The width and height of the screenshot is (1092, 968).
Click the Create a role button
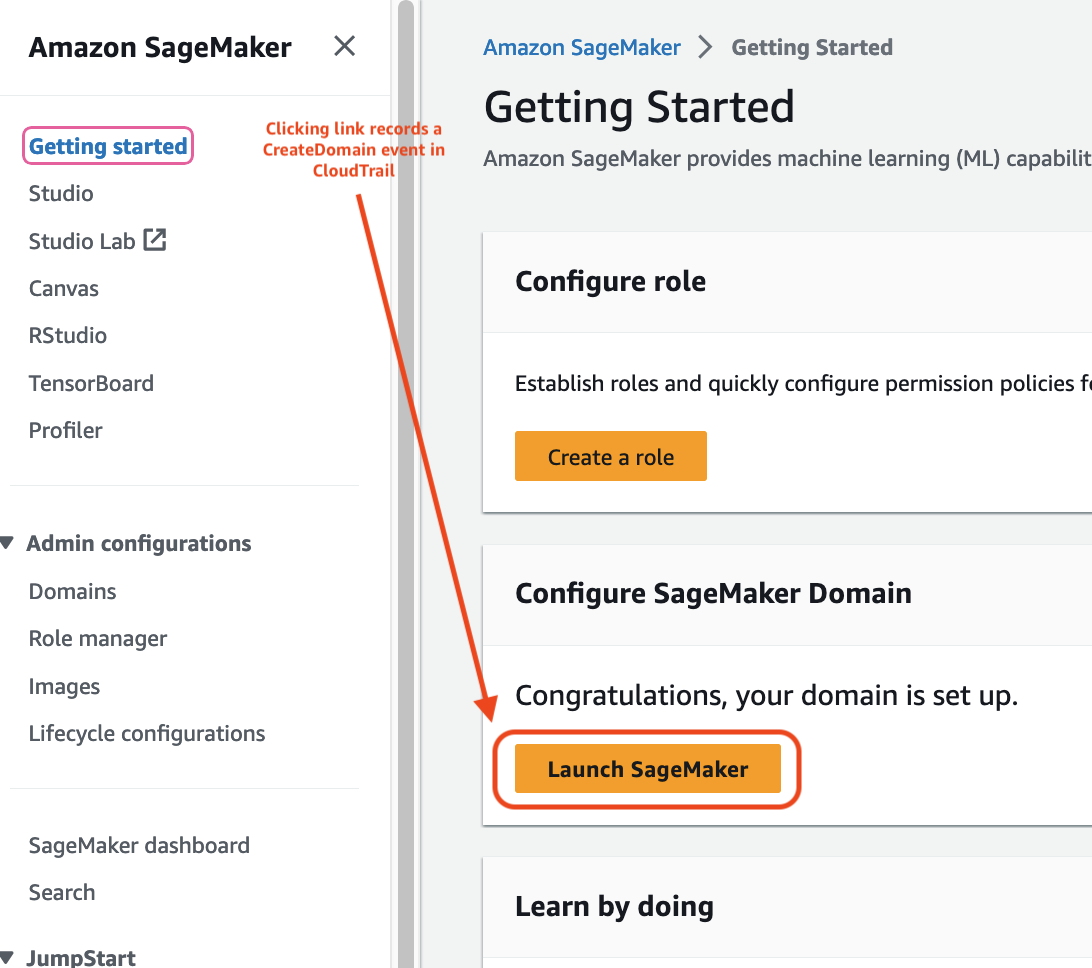click(611, 456)
